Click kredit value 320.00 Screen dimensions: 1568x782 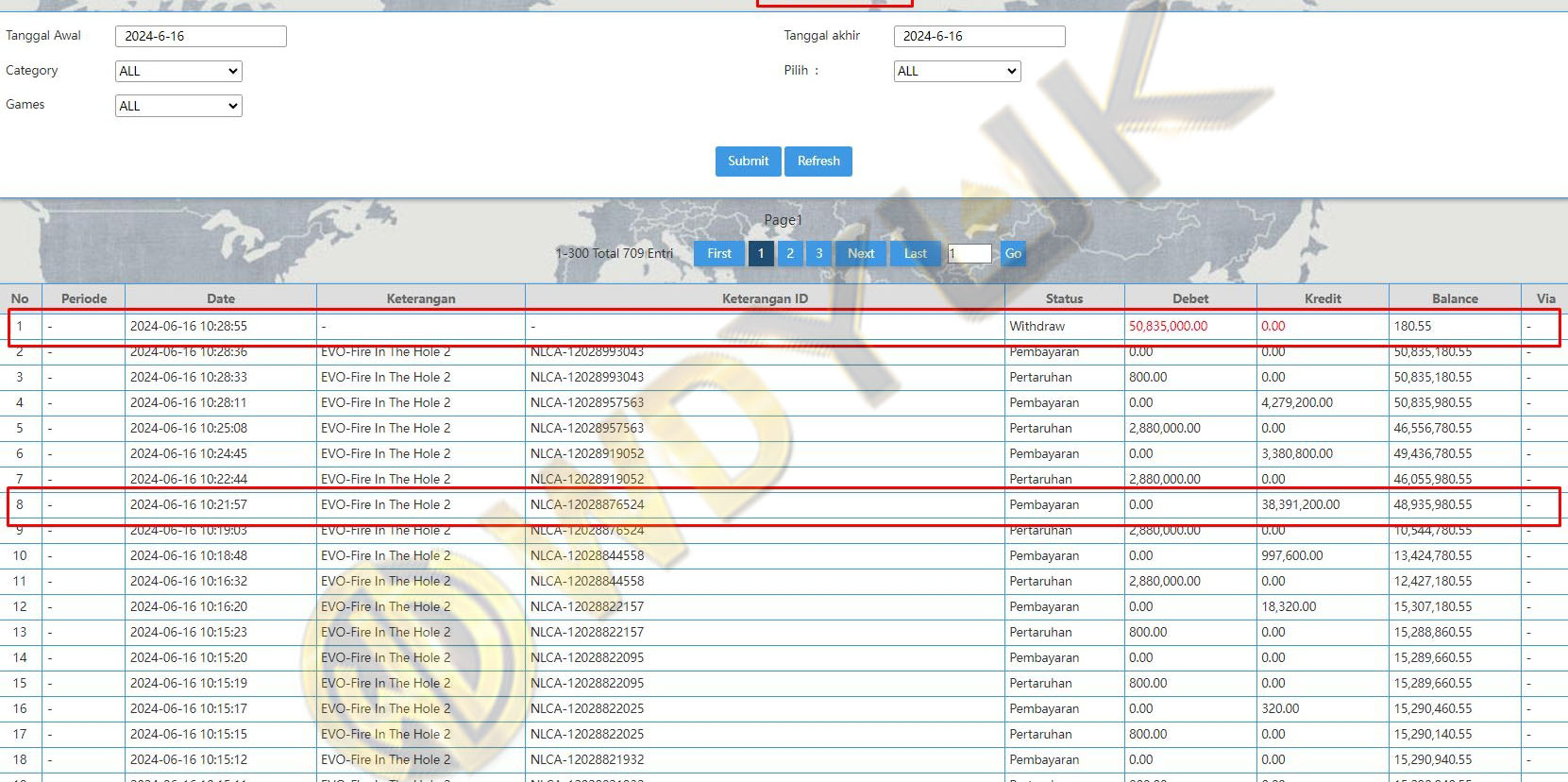click(x=1280, y=708)
